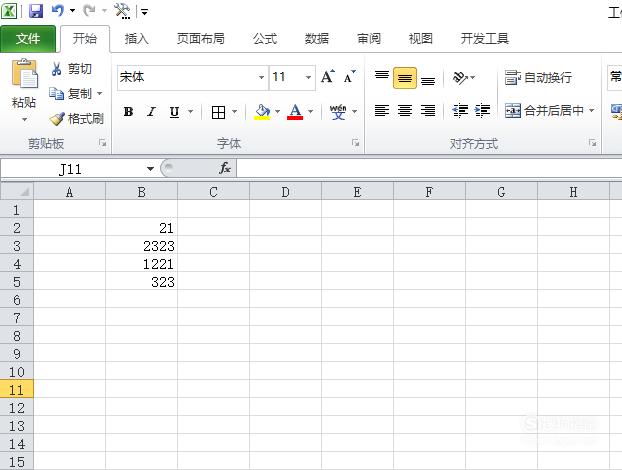Click the tools icon in quick access toolbar

coord(122,11)
